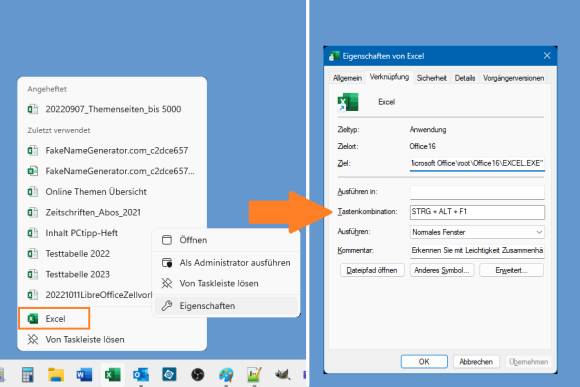Image resolution: width=580 pixels, height=387 pixels.
Task: Click the Excel icon in the taskbar
Action: 112,375
